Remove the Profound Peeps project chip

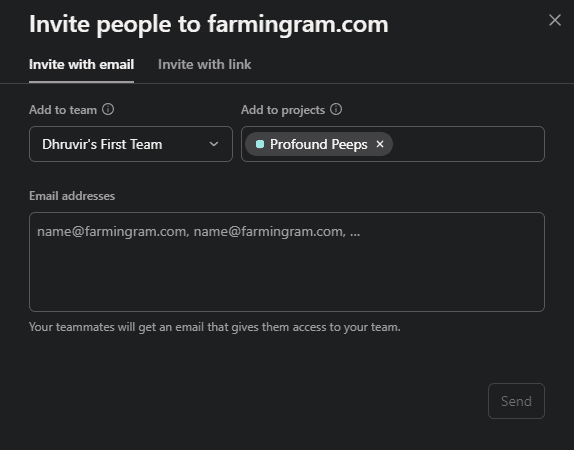pyautogui.click(x=380, y=144)
